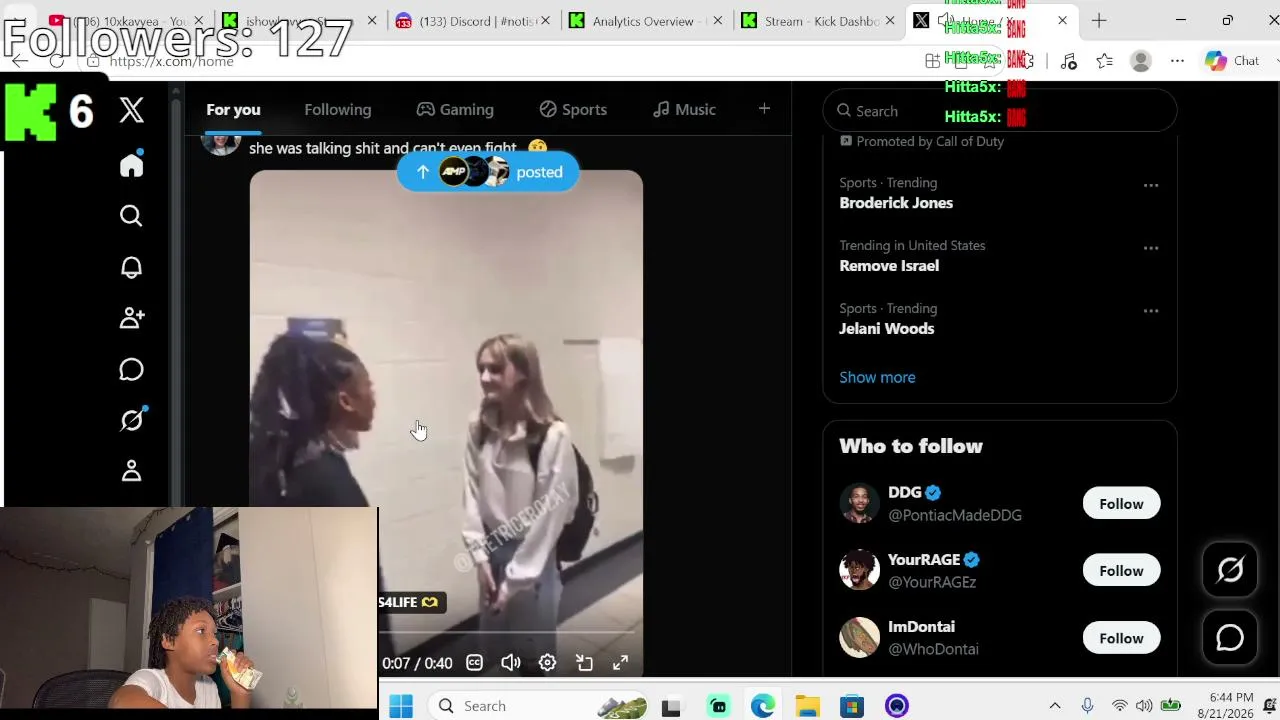1280x720 pixels.
Task: Open the Broderick Jones trend
Action: (x=896, y=203)
